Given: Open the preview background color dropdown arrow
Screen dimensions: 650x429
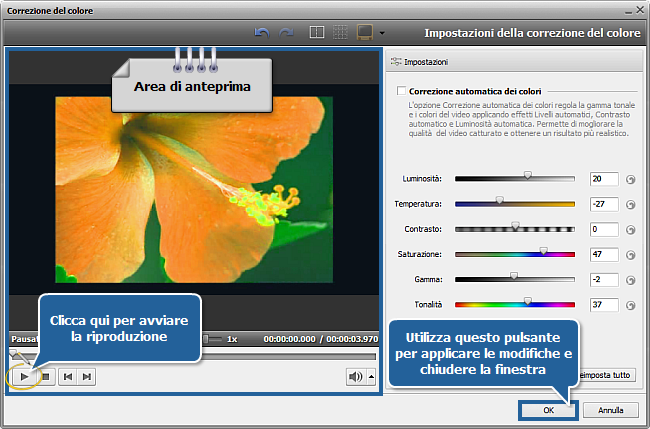Looking at the screenshot, I should [382, 34].
